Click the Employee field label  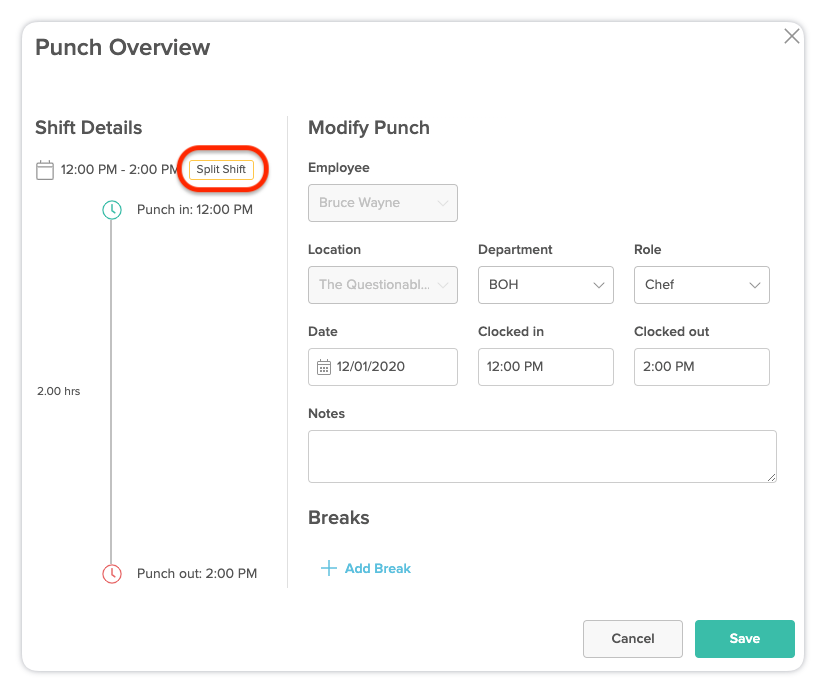click(x=339, y=167)
